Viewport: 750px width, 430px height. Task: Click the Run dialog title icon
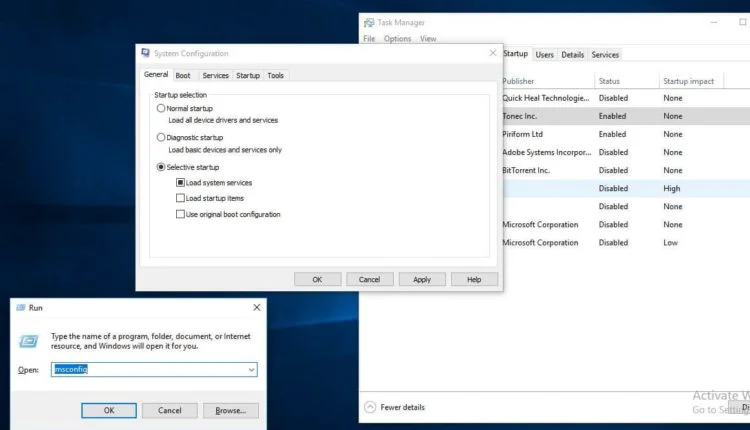pos(21,308)
